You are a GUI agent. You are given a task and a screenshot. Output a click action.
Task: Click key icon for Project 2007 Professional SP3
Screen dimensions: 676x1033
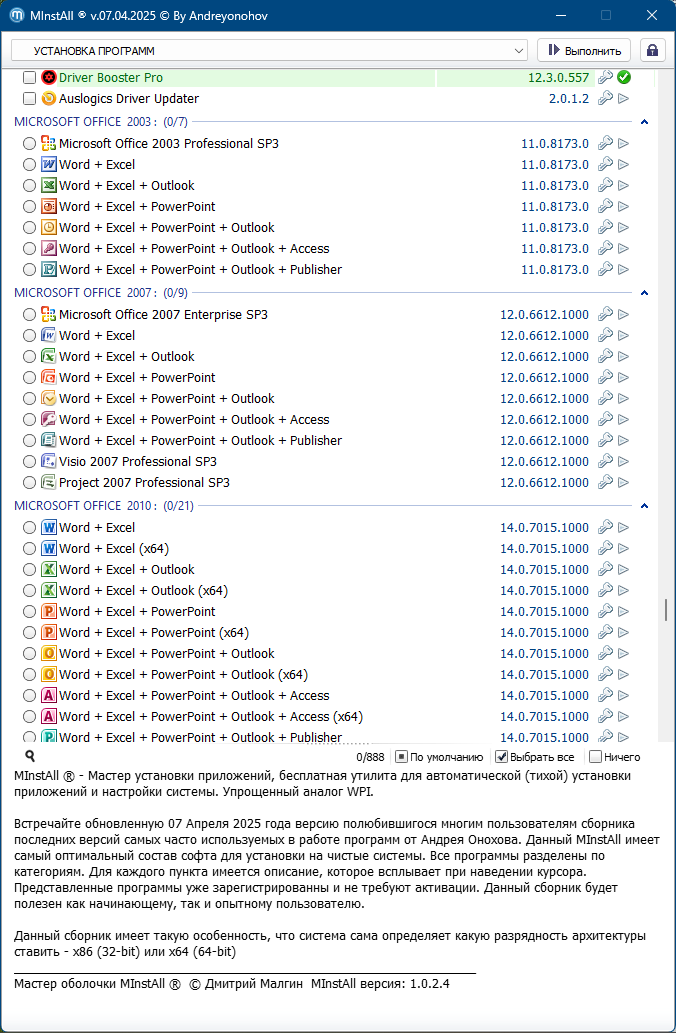pos(606,483)
